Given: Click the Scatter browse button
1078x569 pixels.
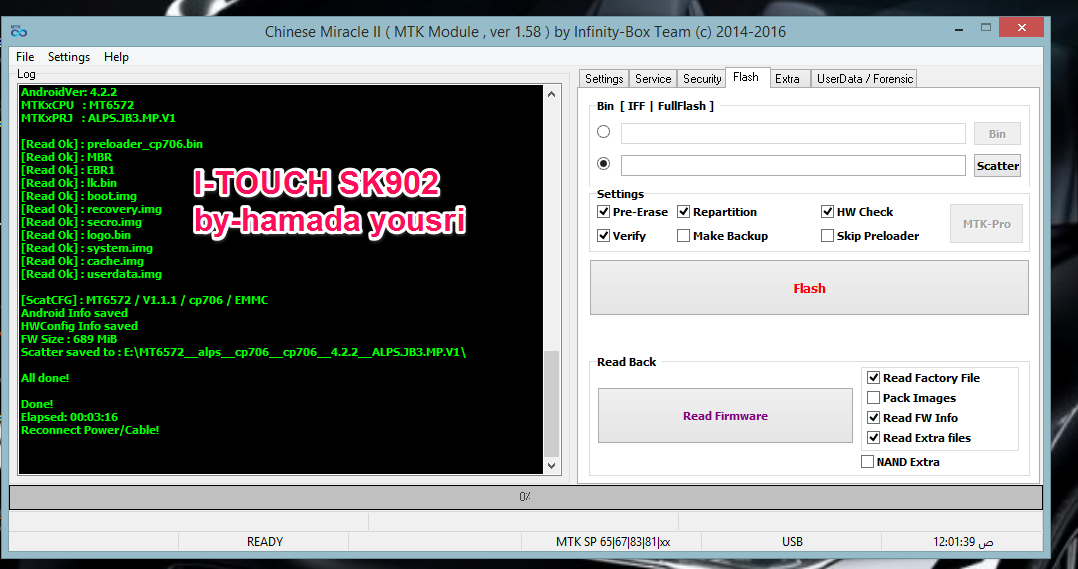Looking at the screenshot, I should 997,166.
